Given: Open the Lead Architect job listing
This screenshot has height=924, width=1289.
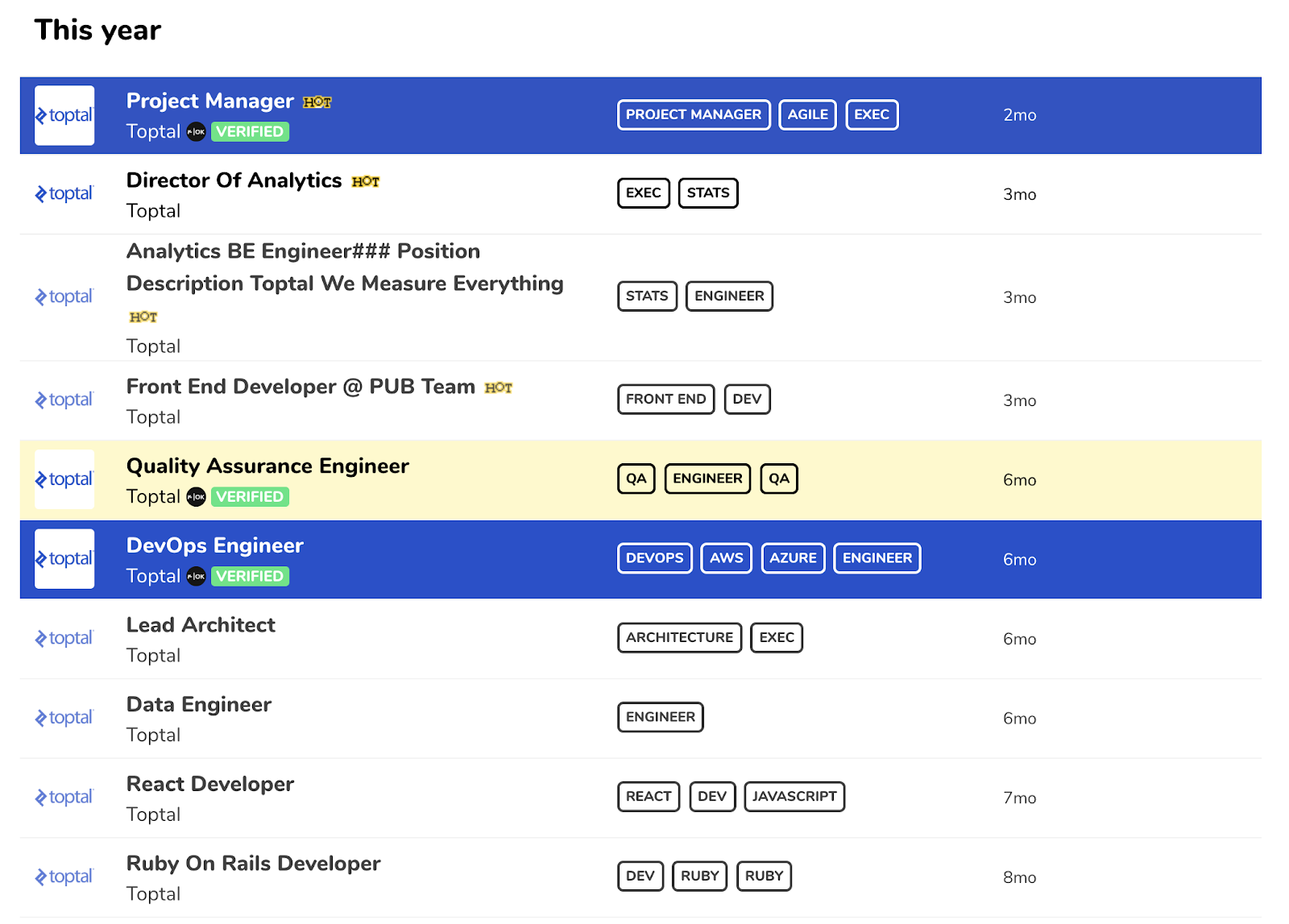Looking at the screenshot, I should (201, 625).
